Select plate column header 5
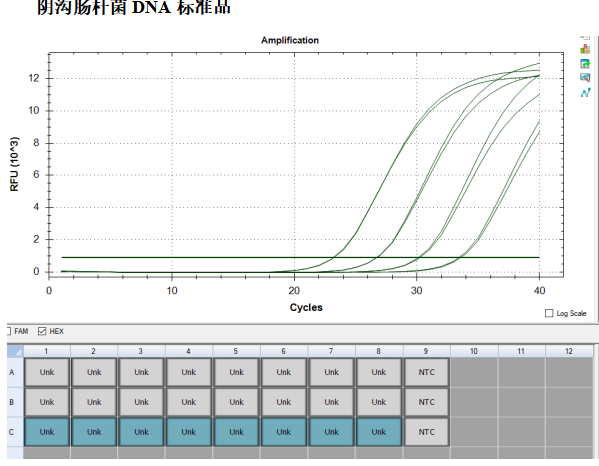Image resolution: width=599 pixels, height=466 pixels. pos(236,351)
